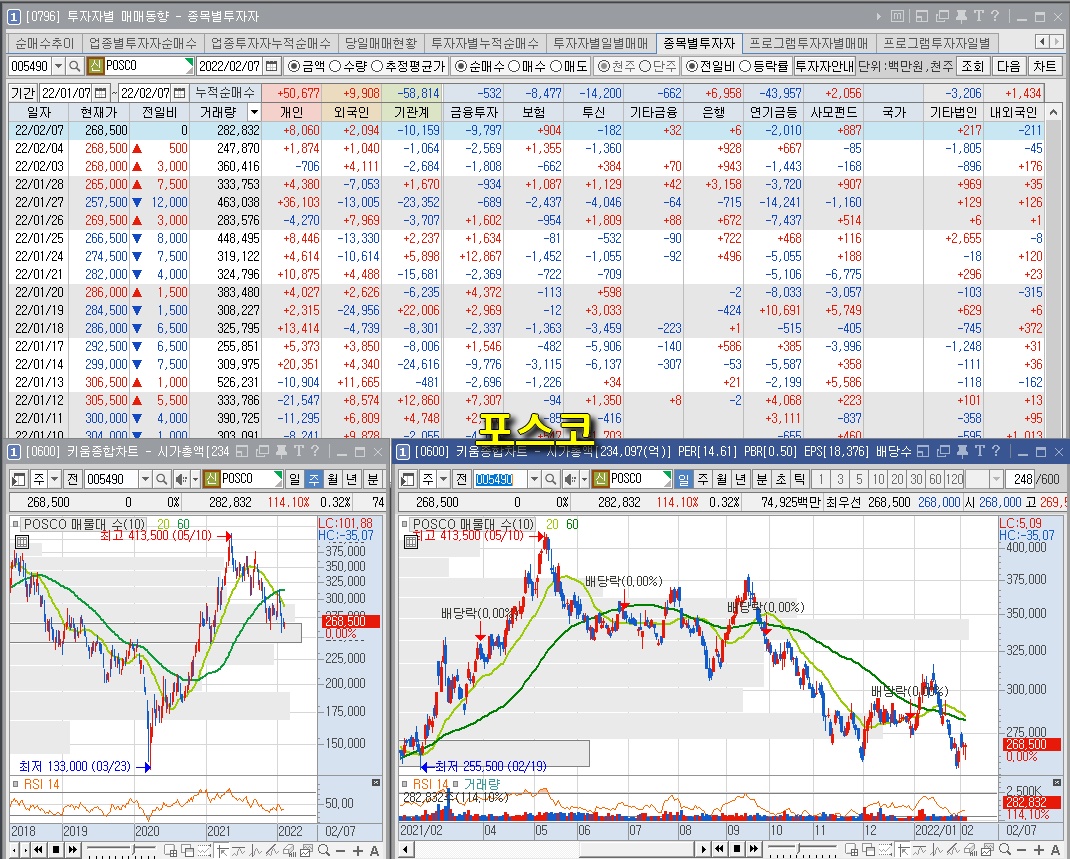Click zoom magnifier in right chart bottom toolbar

point(1004,849)
